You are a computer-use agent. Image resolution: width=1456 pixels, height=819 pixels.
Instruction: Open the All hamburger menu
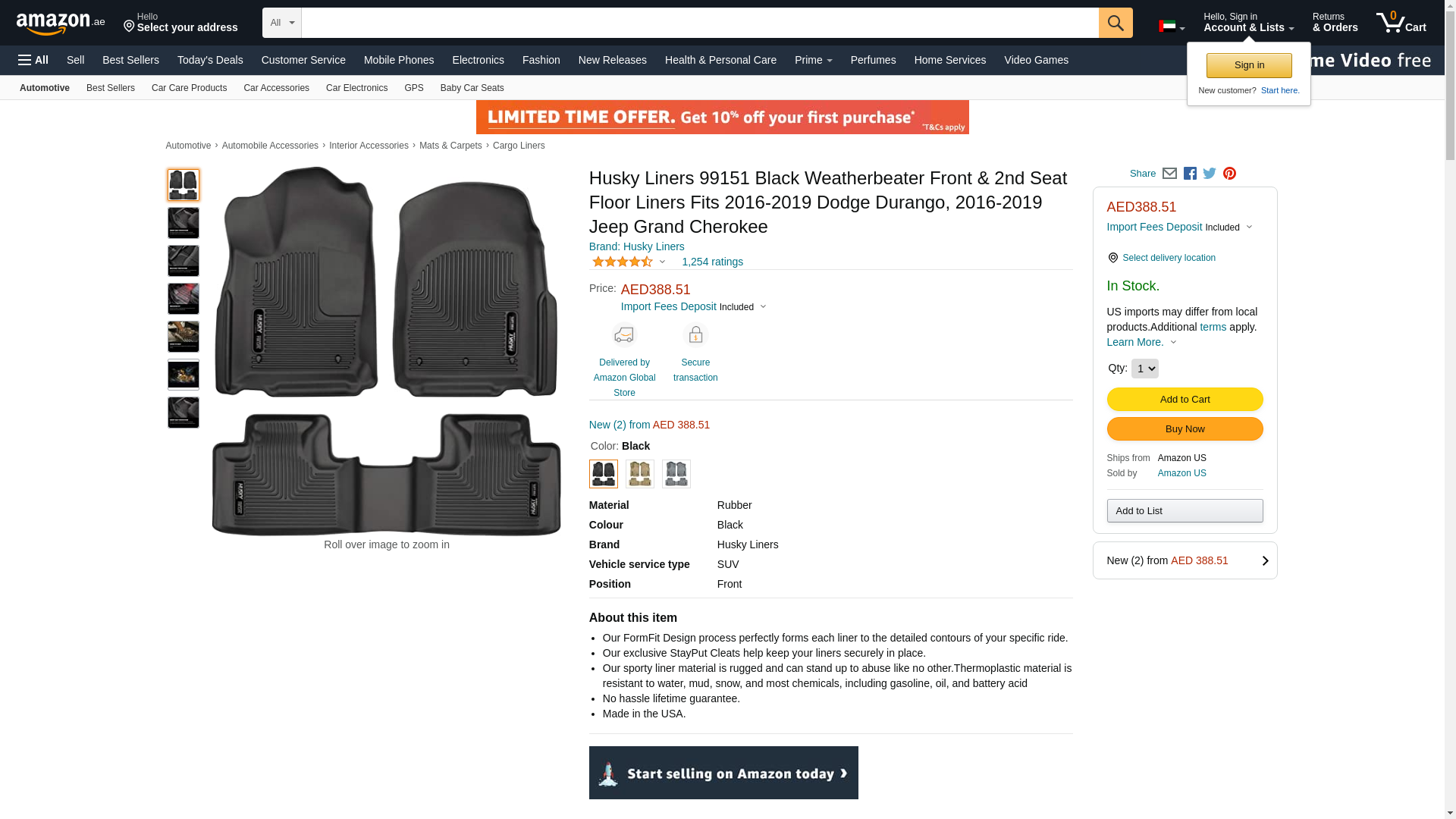(33, 60)
